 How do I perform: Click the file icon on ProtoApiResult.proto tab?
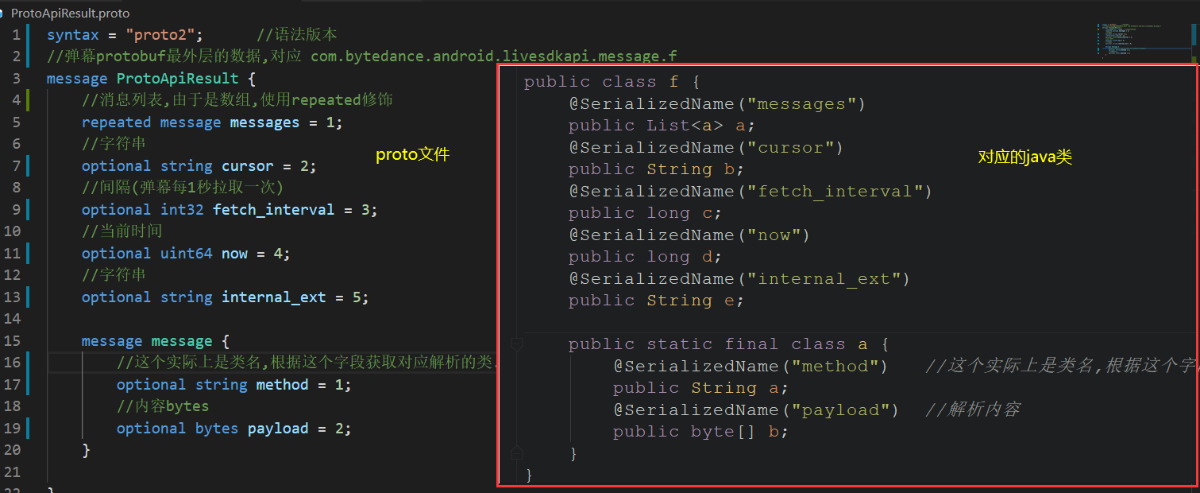tap(4, 13)
